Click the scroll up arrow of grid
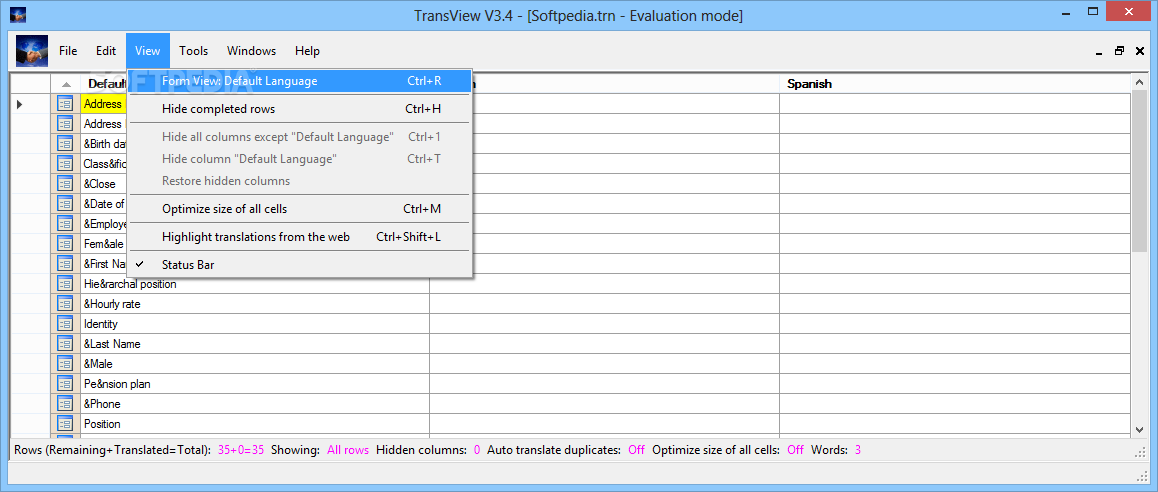Screen dimensions: 1158x492 tap(1140, 83)
